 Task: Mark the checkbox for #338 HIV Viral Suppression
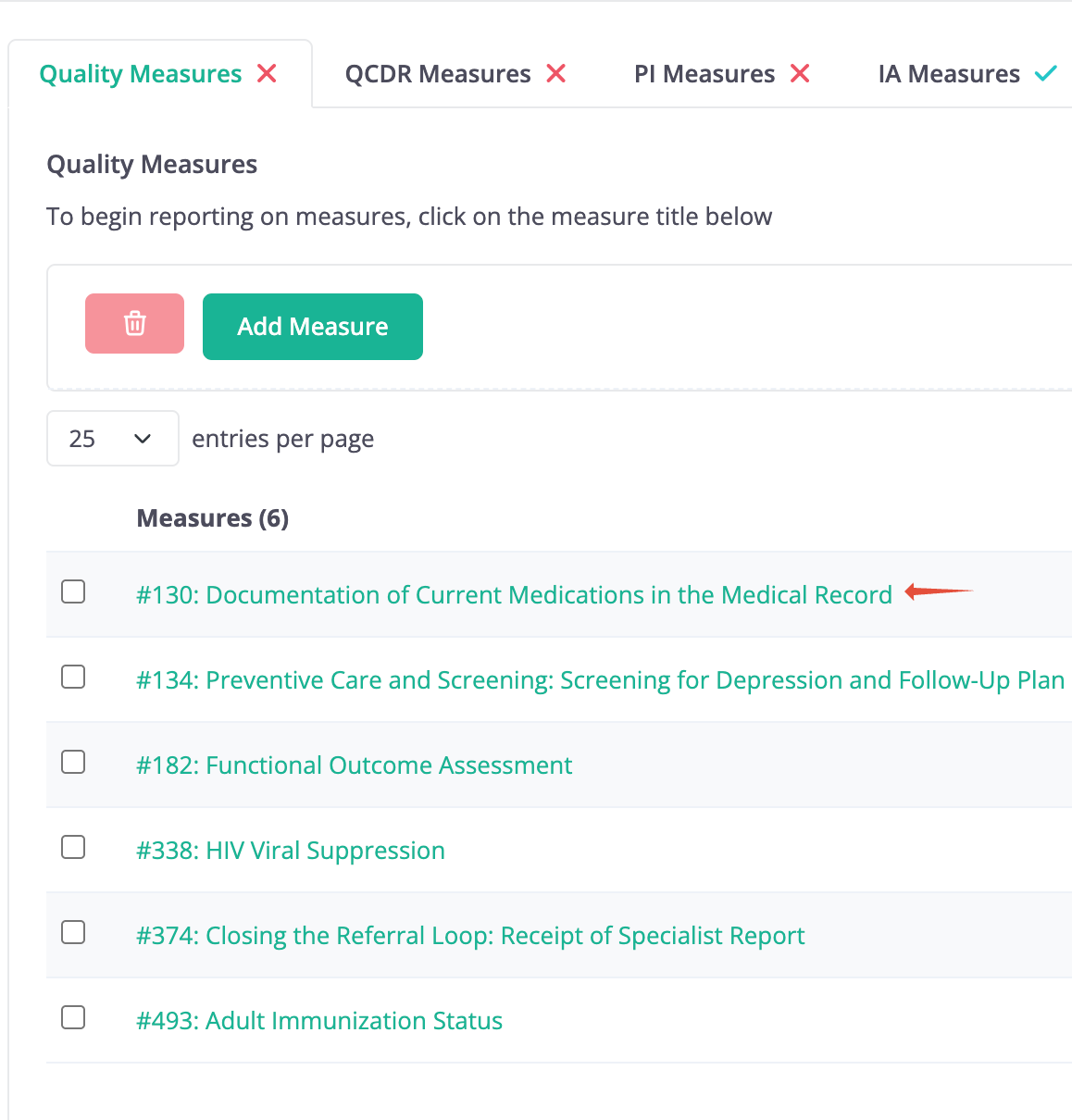[x=73, y=847]
